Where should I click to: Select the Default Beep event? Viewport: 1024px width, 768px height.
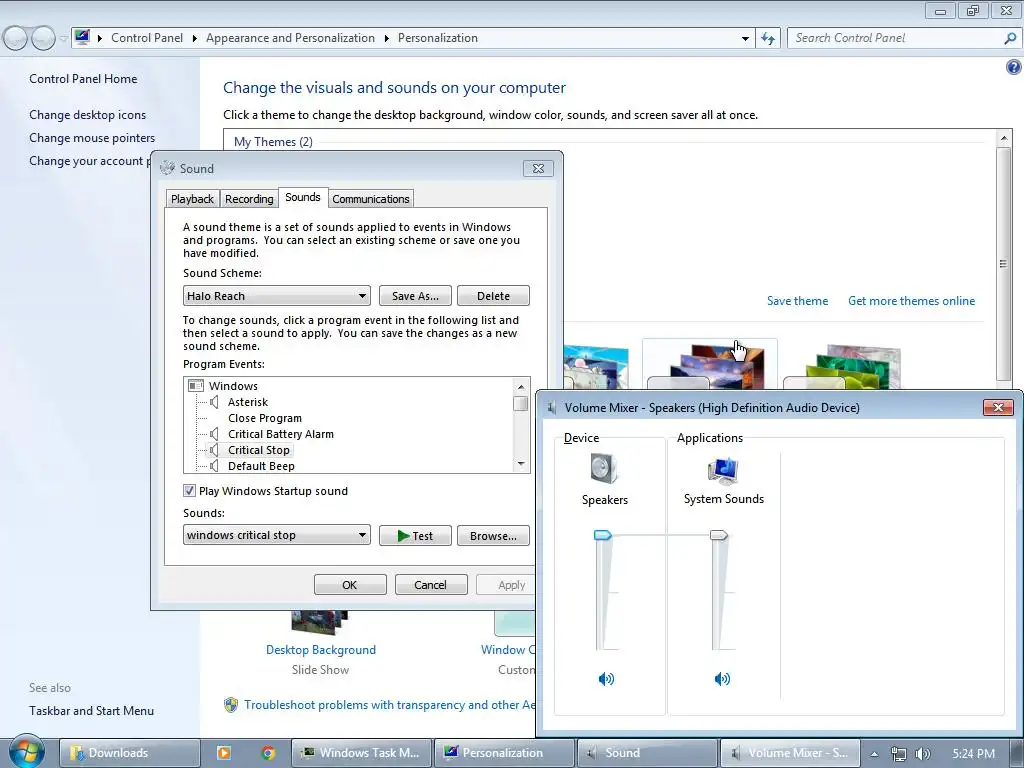[x=261, y=466]
